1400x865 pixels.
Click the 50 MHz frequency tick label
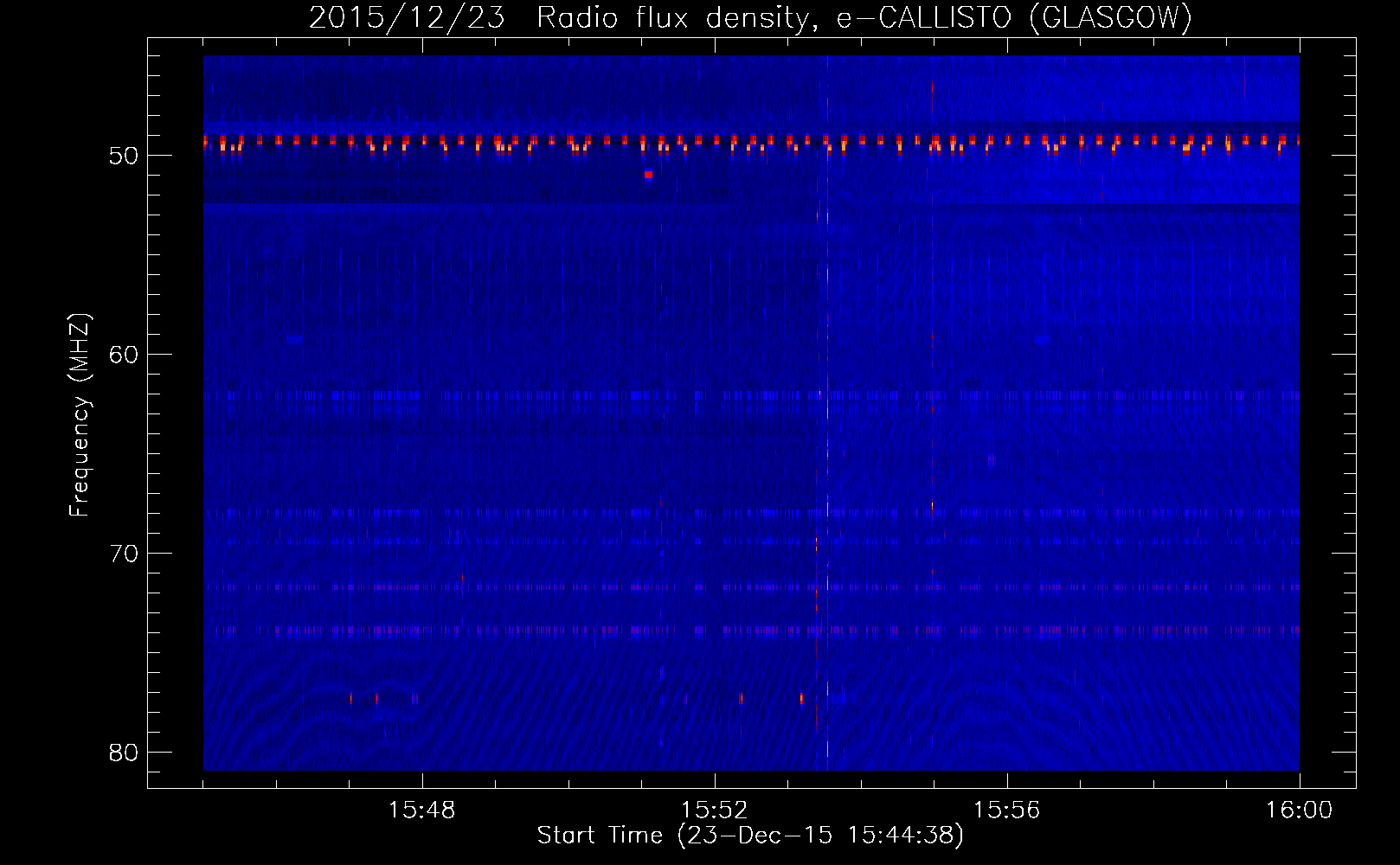124,156
